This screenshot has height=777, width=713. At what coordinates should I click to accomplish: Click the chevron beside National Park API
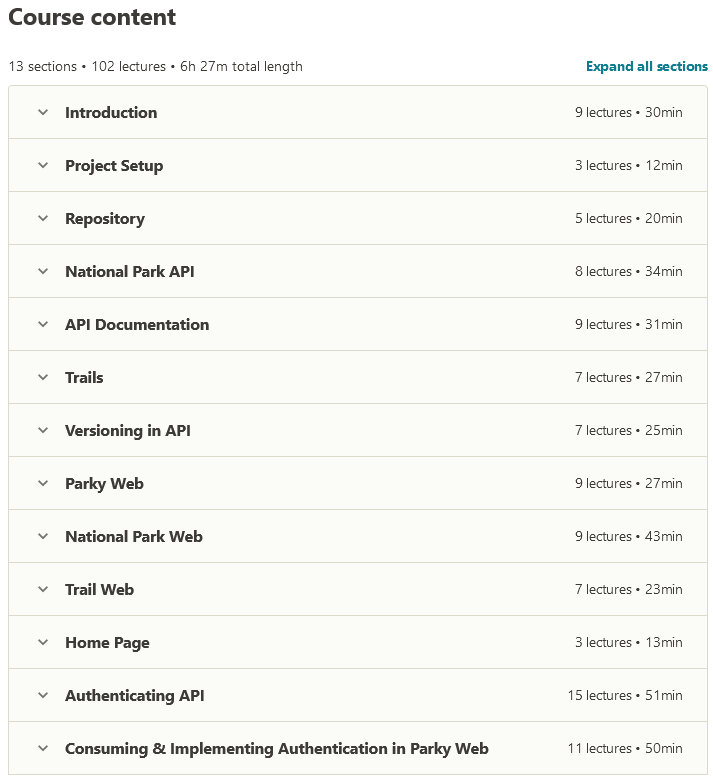43,272
